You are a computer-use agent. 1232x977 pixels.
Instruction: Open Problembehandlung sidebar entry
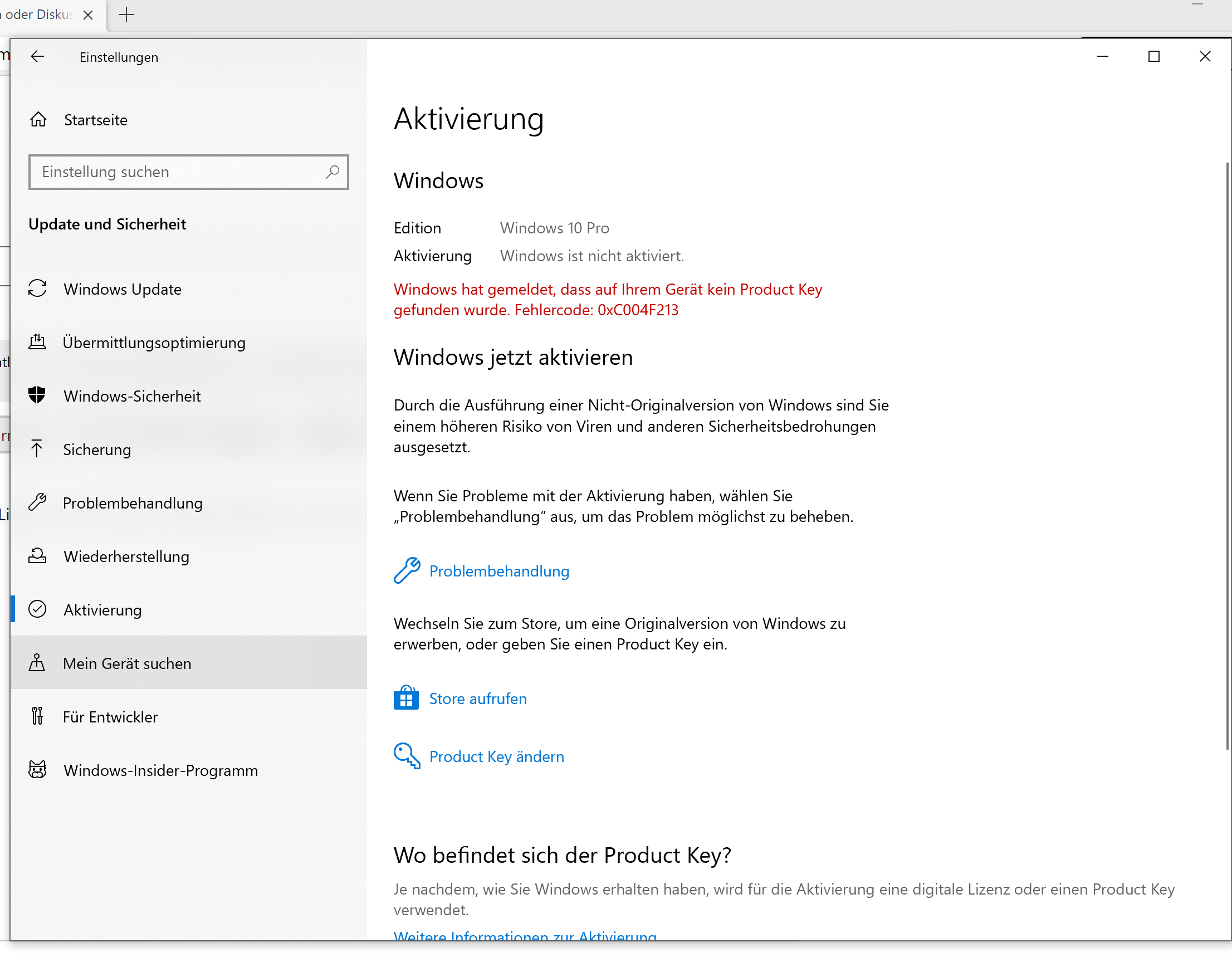point(189,503)
